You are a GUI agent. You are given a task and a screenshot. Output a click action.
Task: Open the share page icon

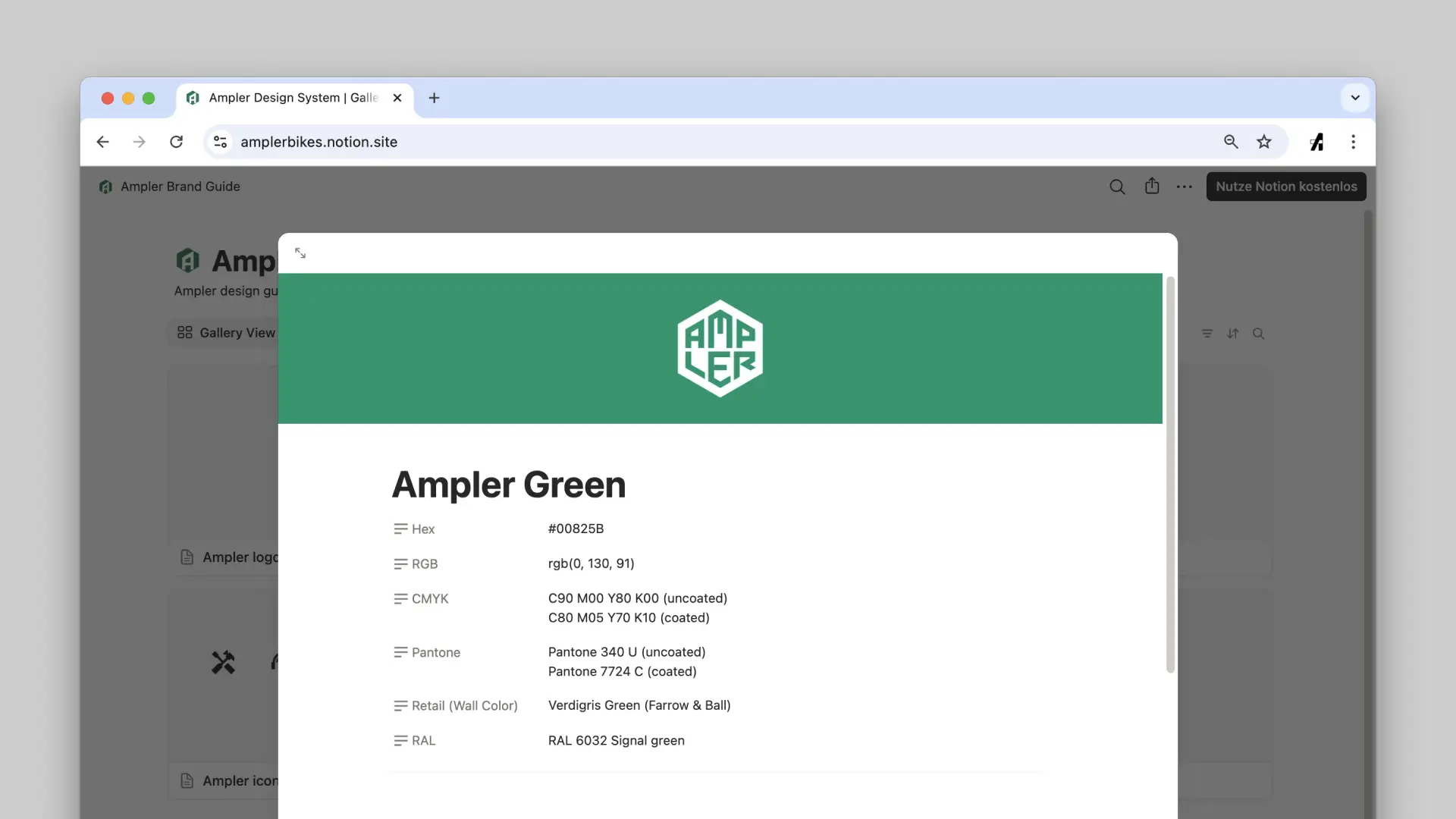(x=1152, y=186)
